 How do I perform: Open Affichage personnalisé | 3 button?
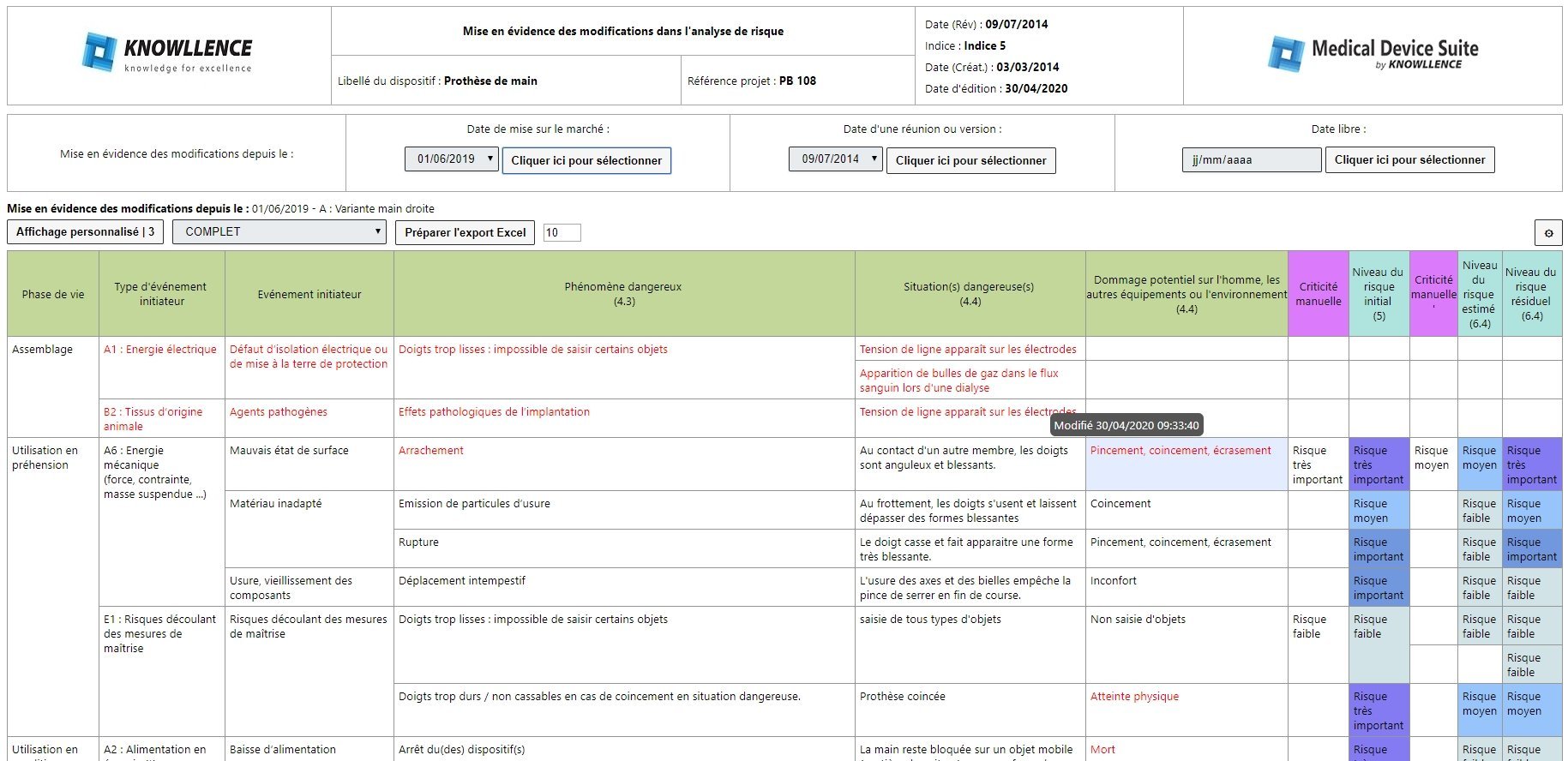click(x=85, y=231)
